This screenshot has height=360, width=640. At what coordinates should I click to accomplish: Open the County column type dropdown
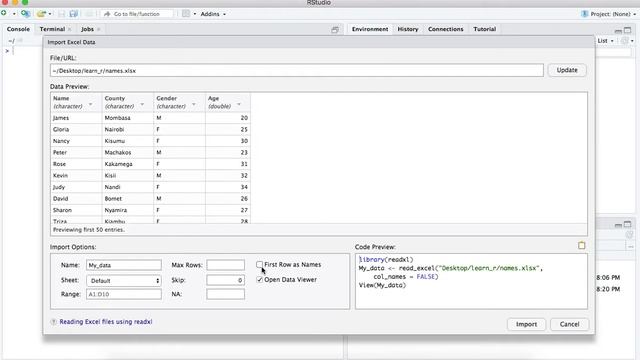click(142, 105)
